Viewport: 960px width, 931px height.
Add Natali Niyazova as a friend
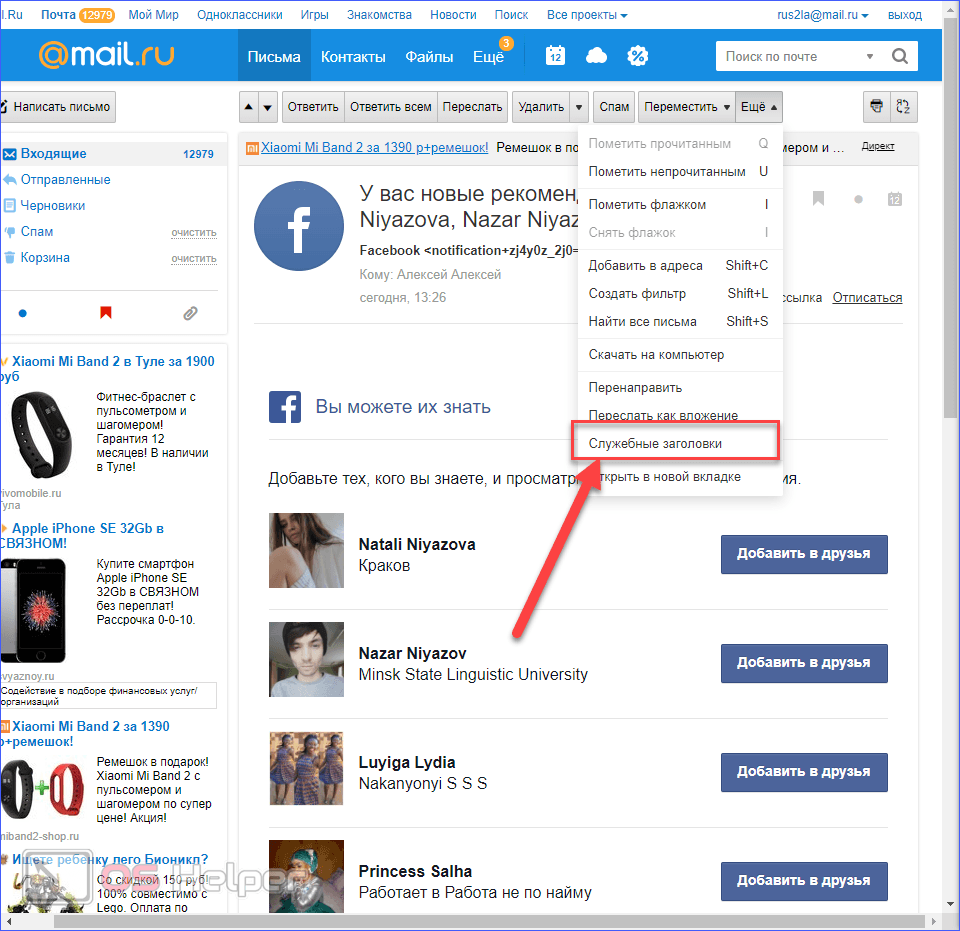(803, 553)
